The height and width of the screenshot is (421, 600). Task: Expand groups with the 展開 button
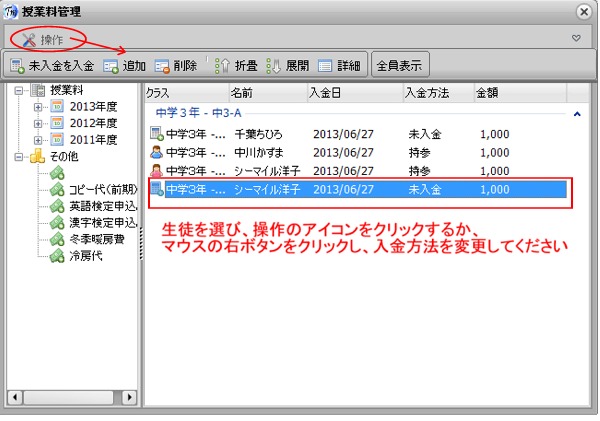click(287, 66)
